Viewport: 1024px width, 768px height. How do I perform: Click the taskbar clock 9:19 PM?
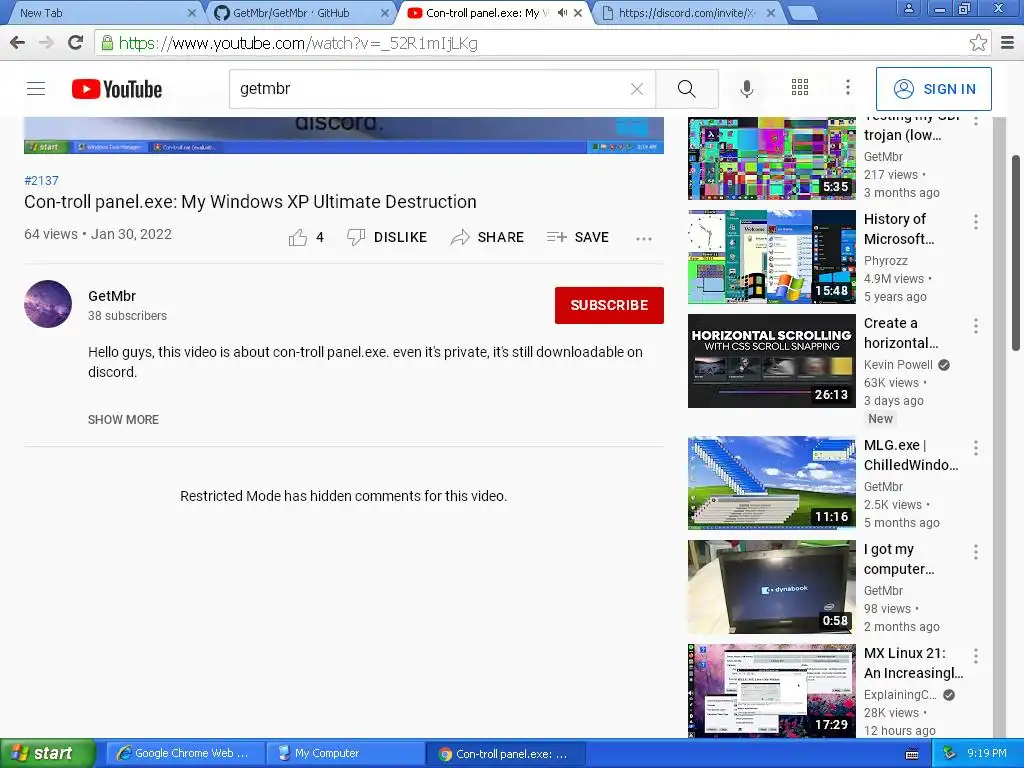tap(987, 754)
